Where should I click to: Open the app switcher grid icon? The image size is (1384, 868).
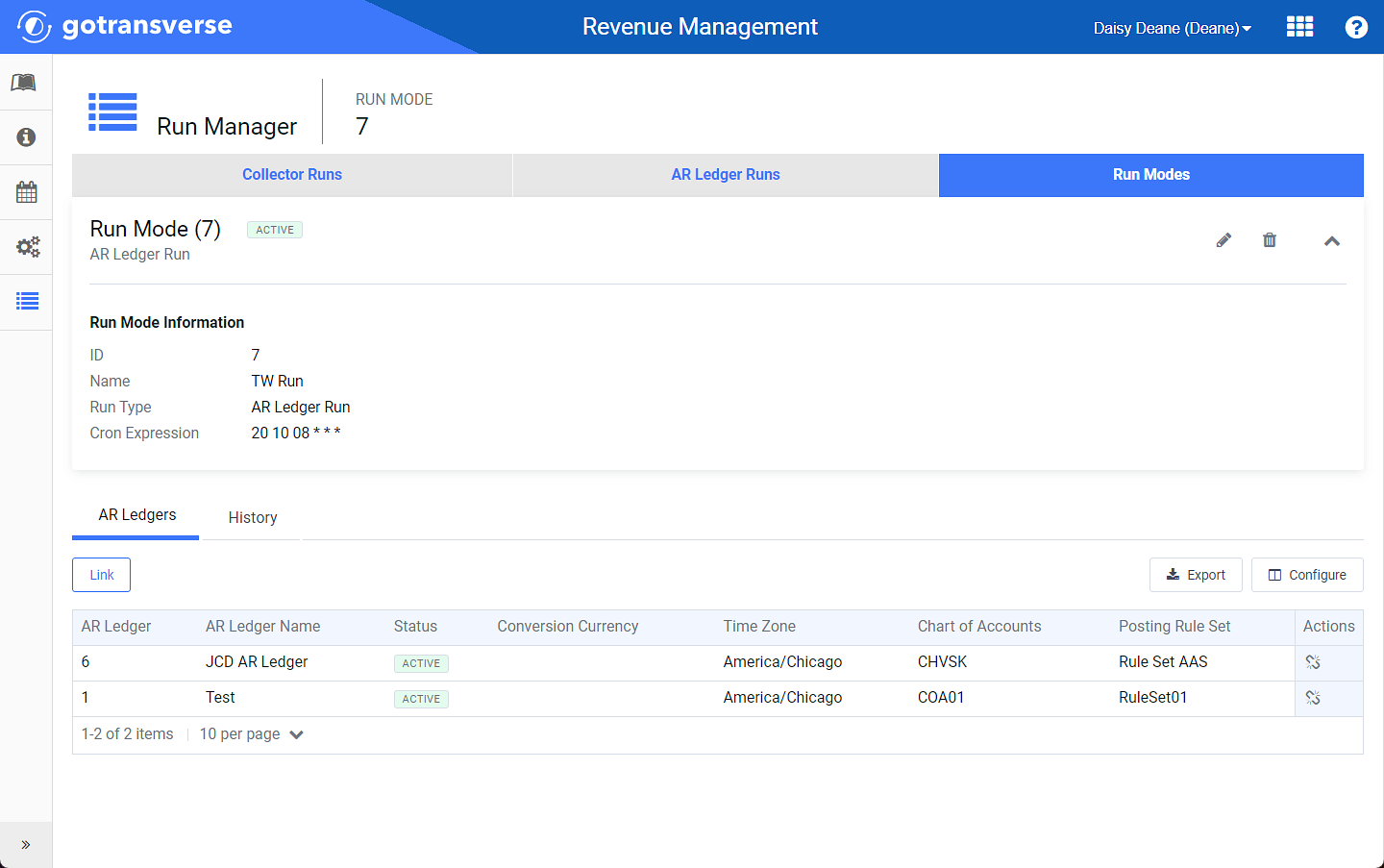pos(1299,27)
